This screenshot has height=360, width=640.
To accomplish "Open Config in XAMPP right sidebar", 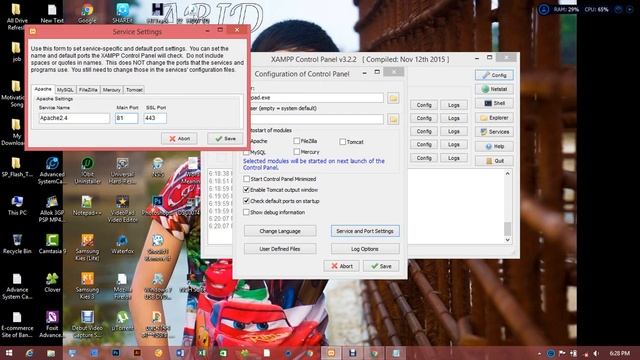I will click(494, 75).
